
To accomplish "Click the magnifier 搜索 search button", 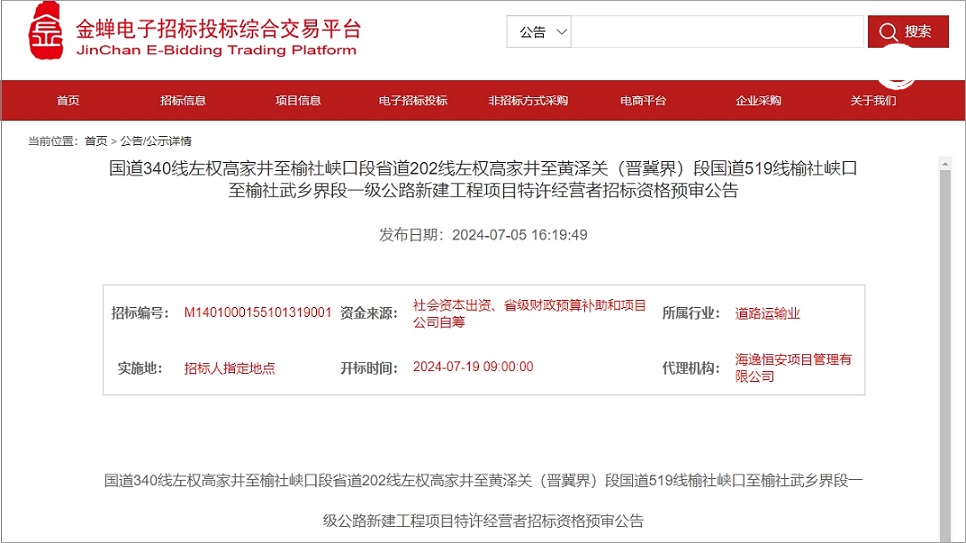I will click(x=907, y=32).
